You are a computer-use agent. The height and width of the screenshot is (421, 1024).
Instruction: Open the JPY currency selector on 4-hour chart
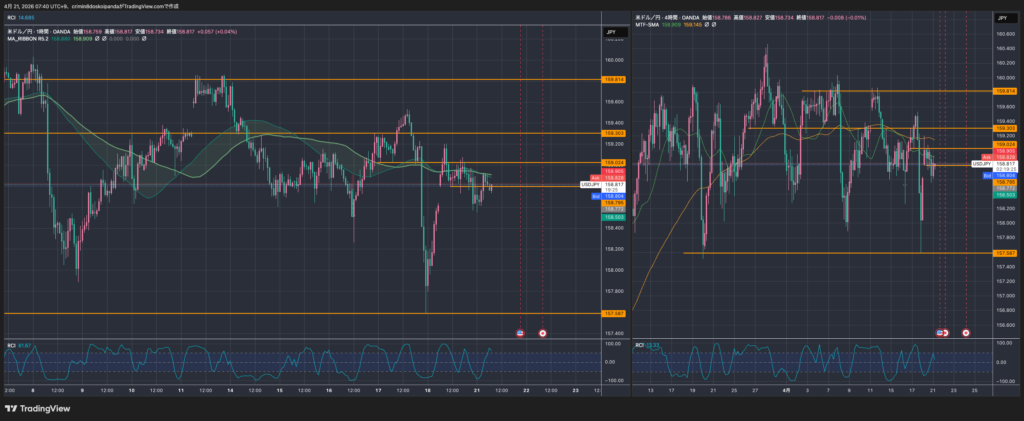click(x=1001, y=18)
